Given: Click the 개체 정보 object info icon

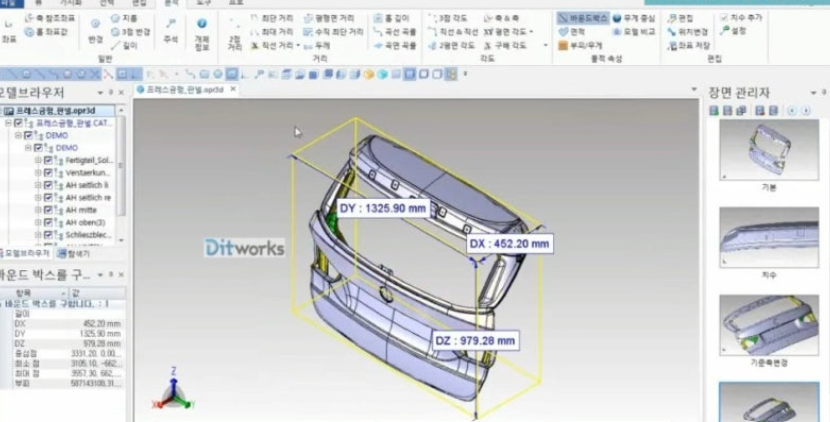Looking at the screenshot, I should tap(202, 32).
